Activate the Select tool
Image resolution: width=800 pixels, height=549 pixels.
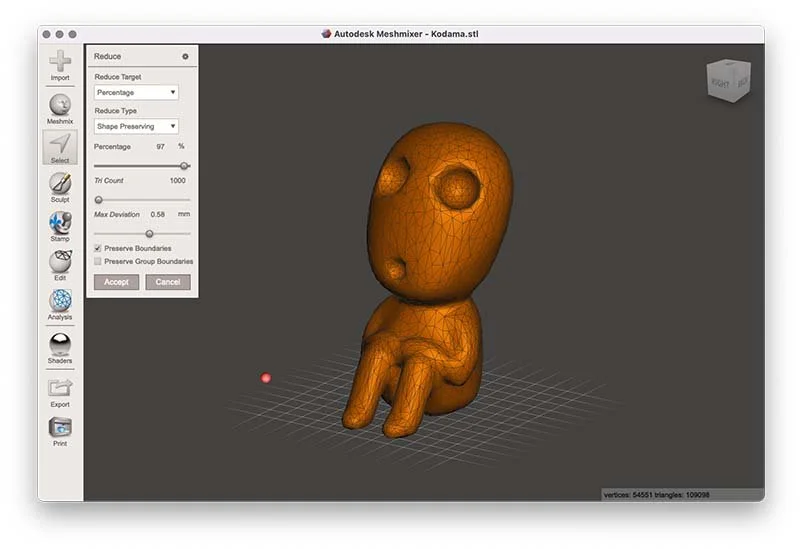pos(60,147)
